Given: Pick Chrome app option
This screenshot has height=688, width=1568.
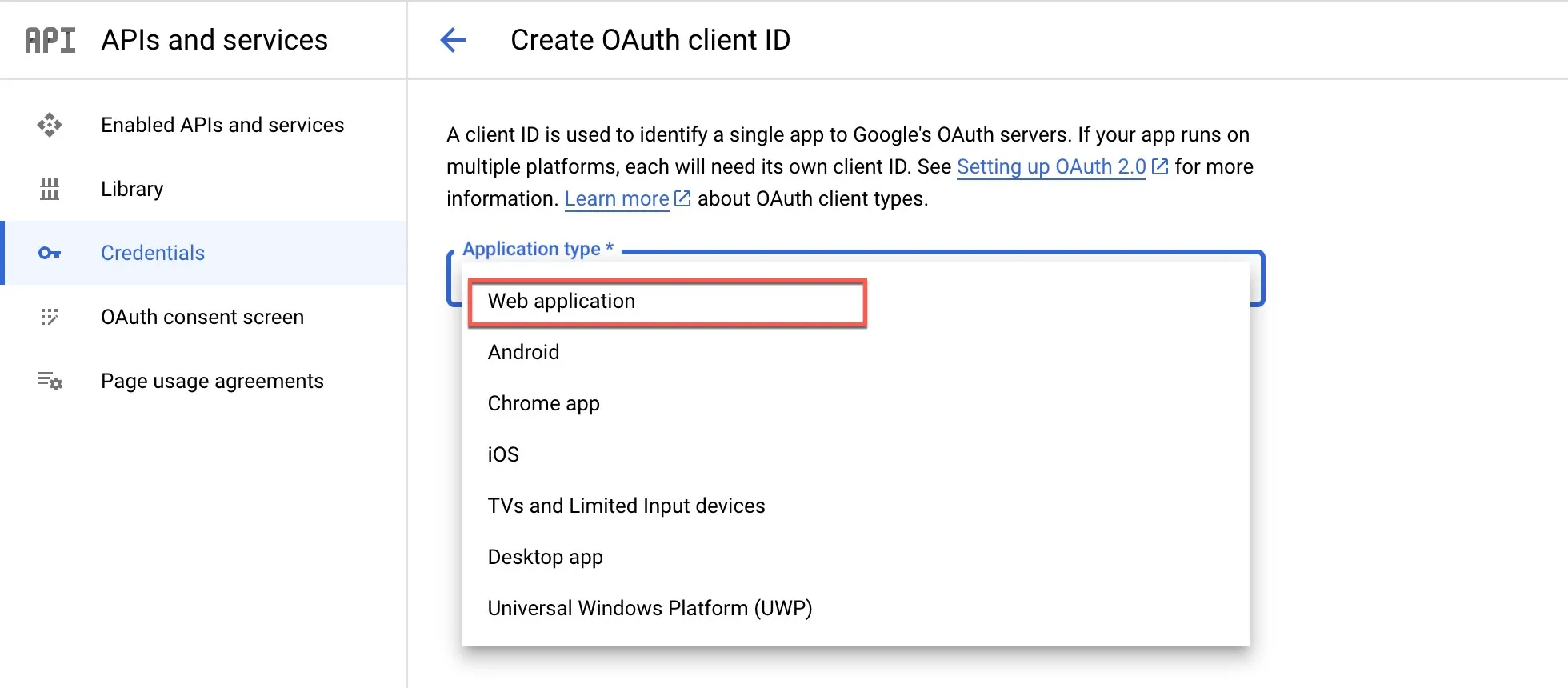Looking at the screenshot, I should point(856,403).
